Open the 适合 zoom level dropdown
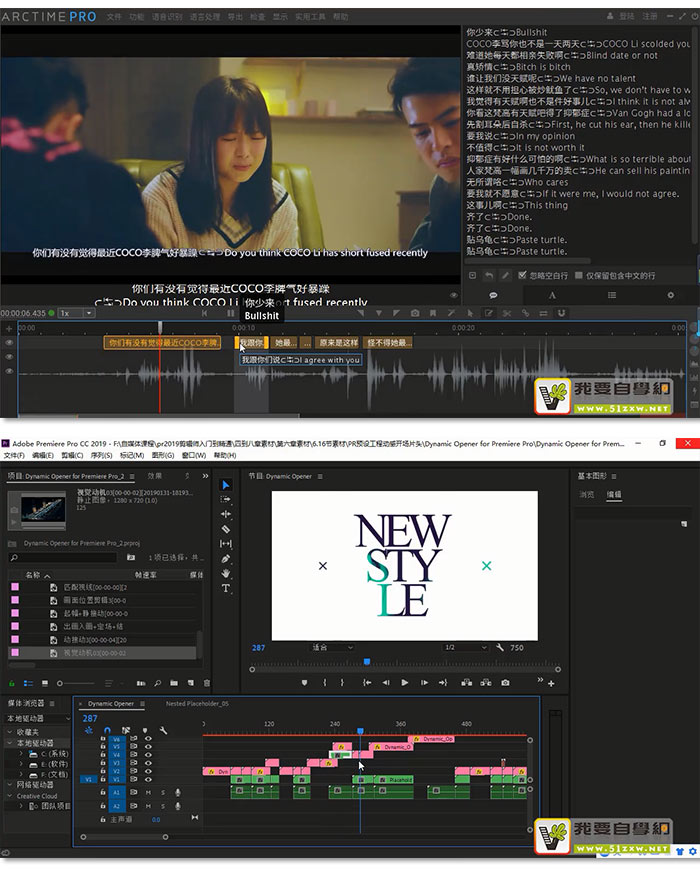 pyautogui.click(x=332, y=648)
